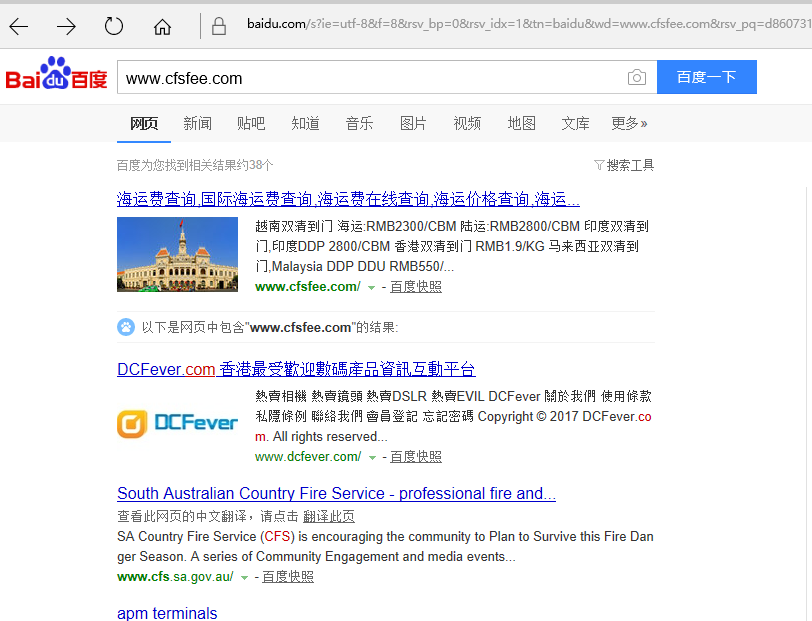Select the 网页 tab
The height and width of the screenshot is (621, 812).
143,123
